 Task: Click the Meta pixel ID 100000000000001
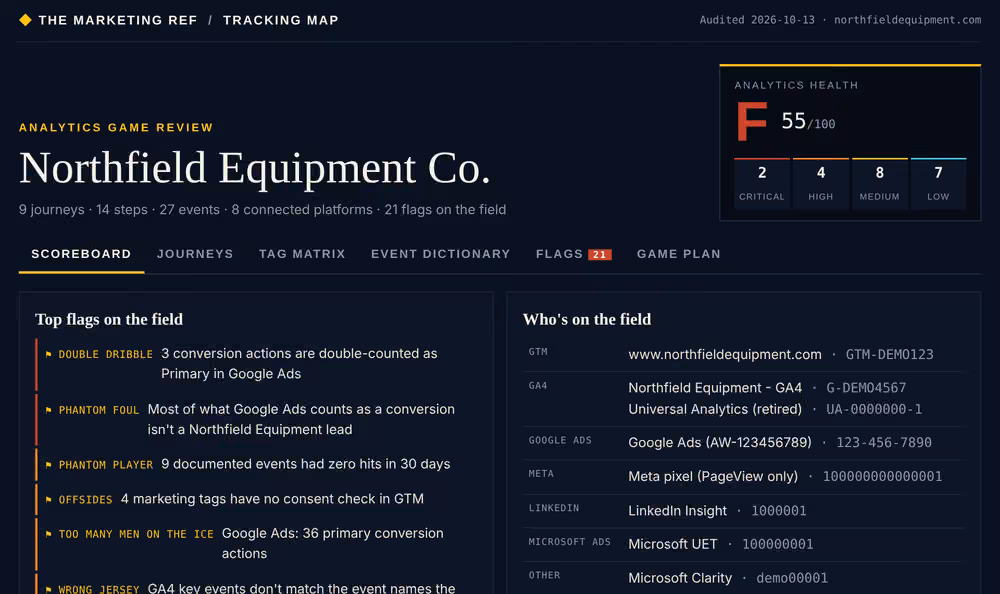pyautogui.click(x=882, y=477)
